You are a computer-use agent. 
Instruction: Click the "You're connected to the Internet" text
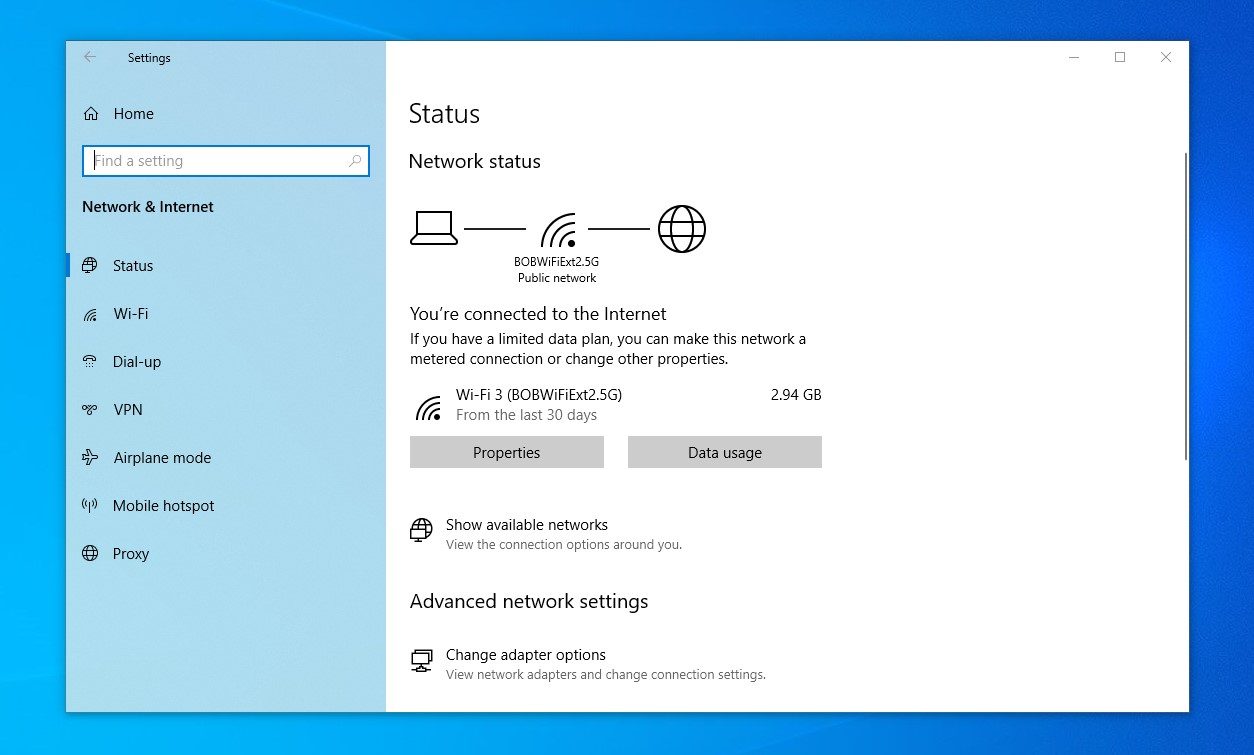coord(538,314)
